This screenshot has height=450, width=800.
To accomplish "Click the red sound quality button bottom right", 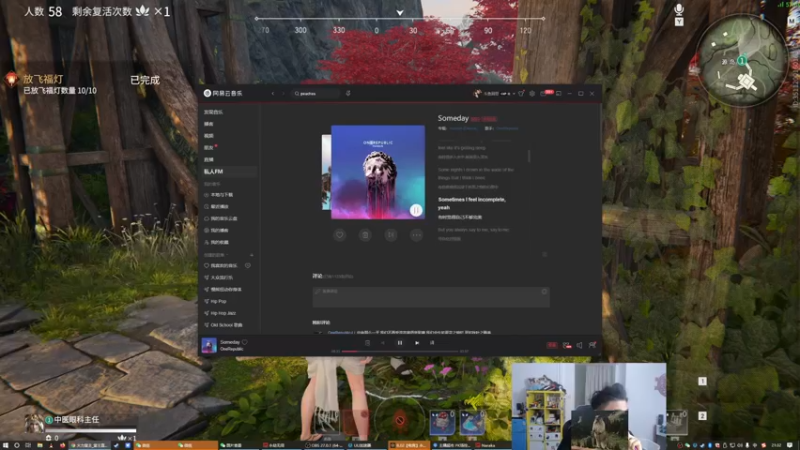I will [552, 345].
